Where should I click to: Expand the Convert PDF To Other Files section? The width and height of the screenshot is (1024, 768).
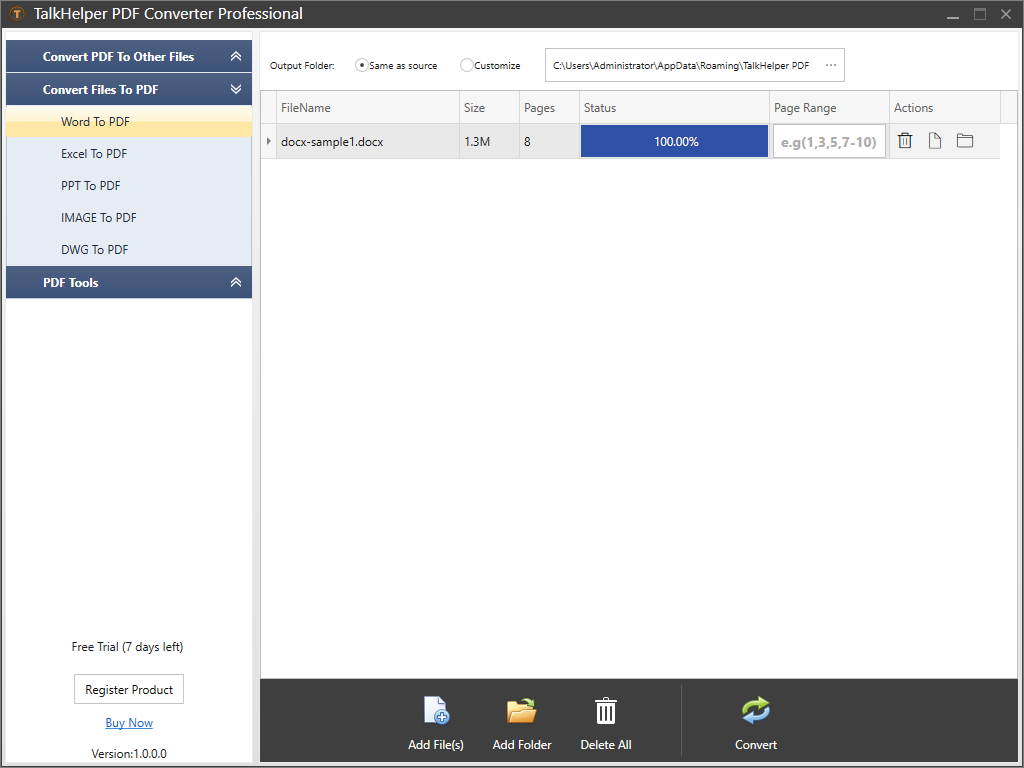pyautogui.click(x=129, y=57)
